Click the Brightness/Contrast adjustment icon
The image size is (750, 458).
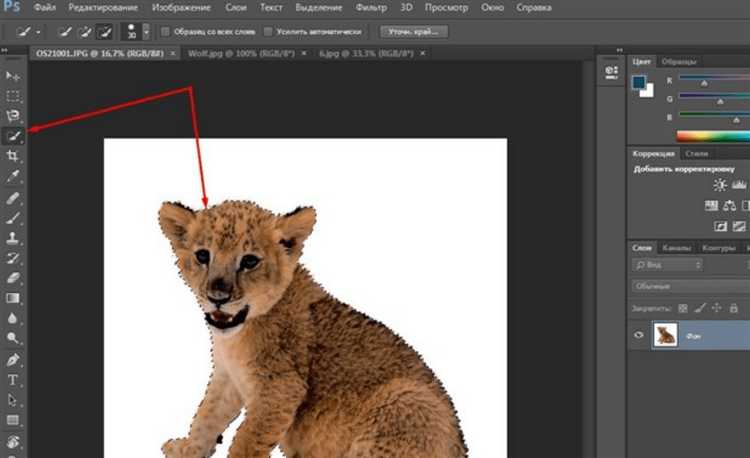coord(720,185)
